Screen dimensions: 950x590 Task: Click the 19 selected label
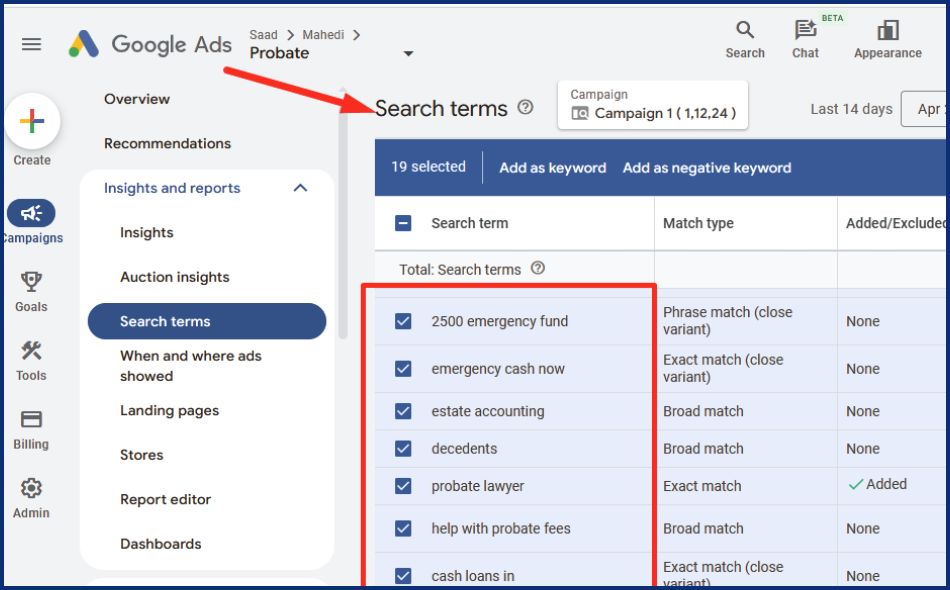(428, 167)
